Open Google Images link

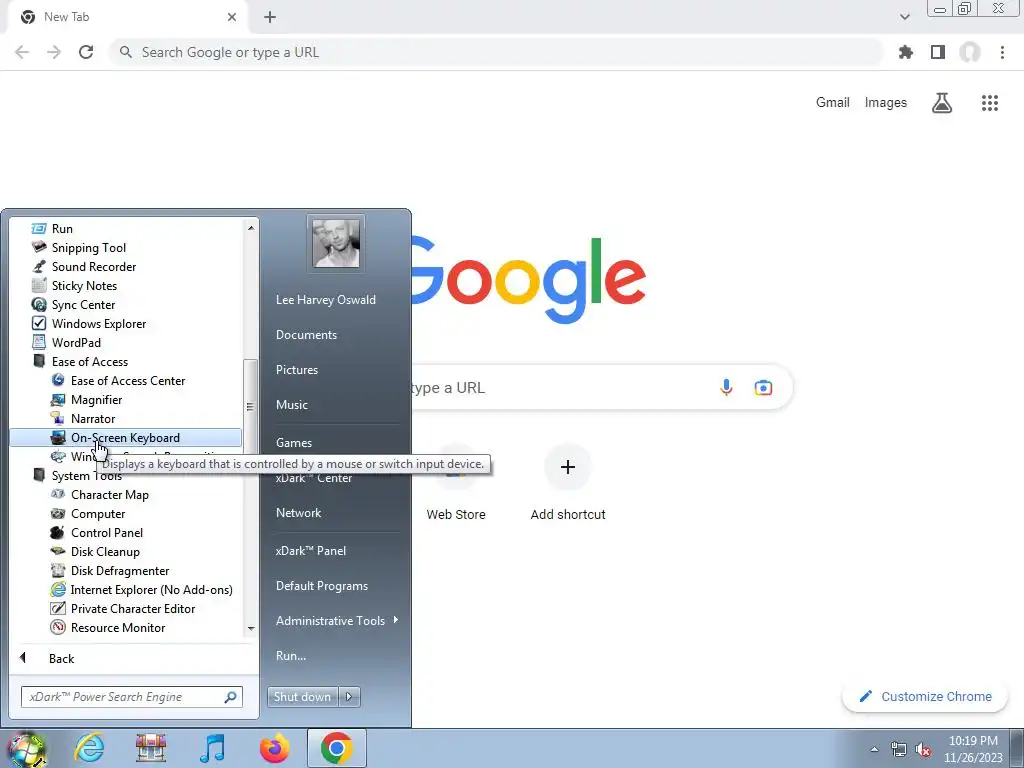pos(886,103)
